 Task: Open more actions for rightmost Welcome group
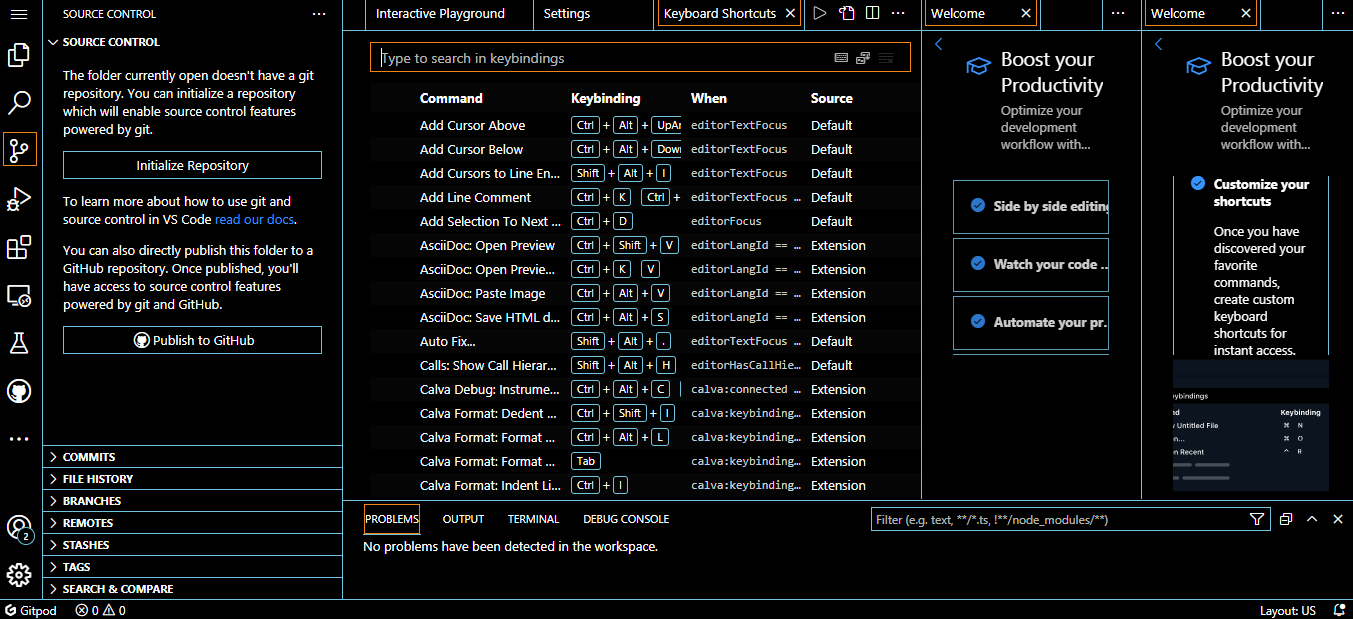tap(1338, 14)
